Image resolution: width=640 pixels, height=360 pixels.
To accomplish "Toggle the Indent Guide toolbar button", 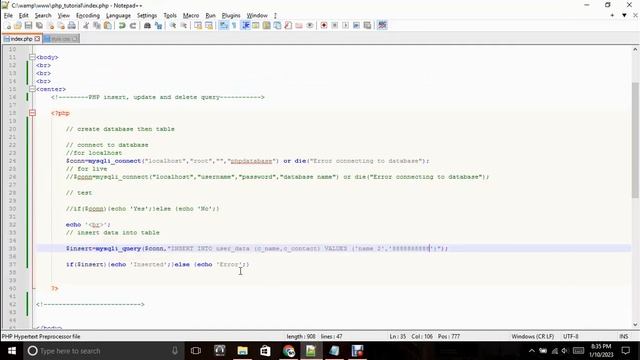I will (245, 26).
